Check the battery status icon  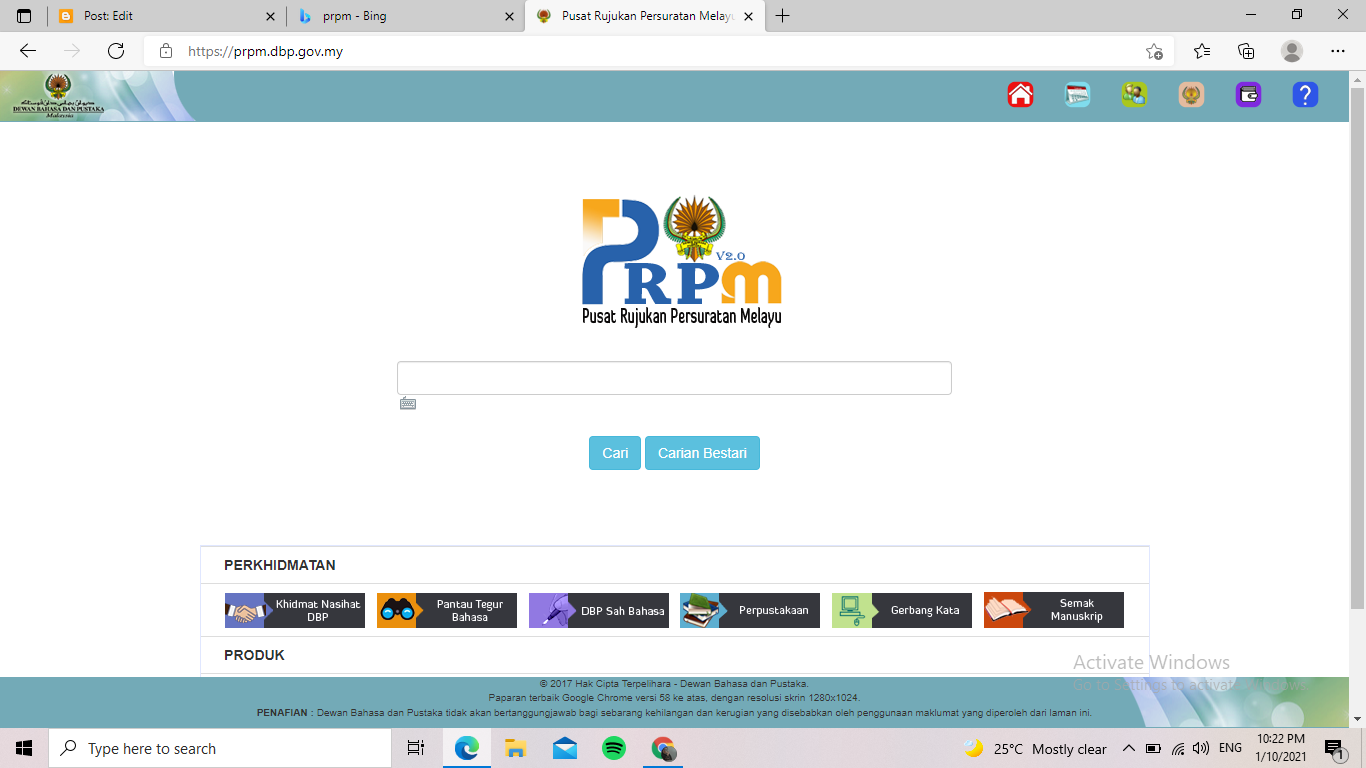1153,748
